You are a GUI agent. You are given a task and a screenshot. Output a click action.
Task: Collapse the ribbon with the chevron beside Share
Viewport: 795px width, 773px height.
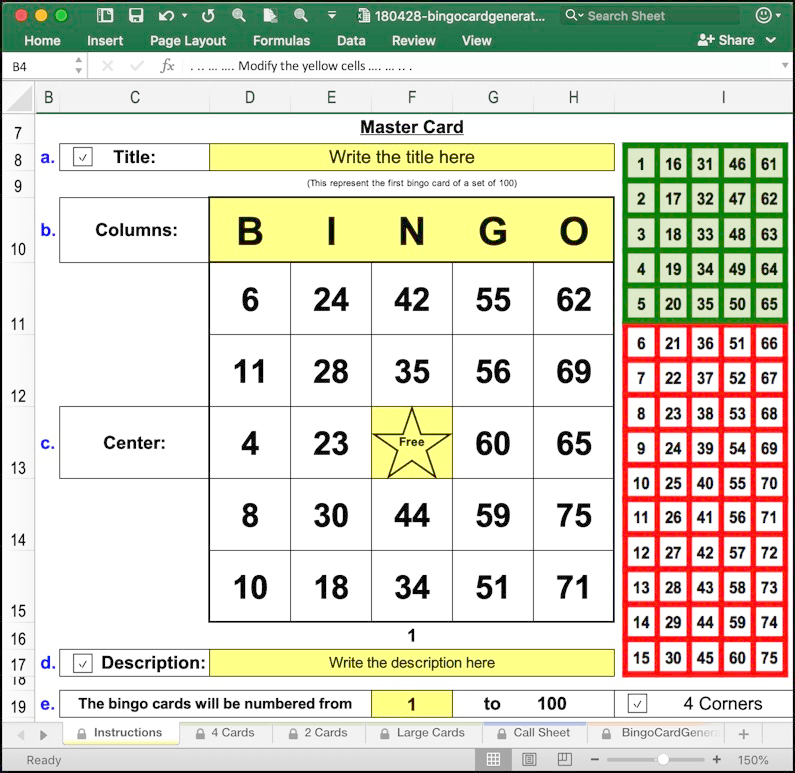pos(771,40)
